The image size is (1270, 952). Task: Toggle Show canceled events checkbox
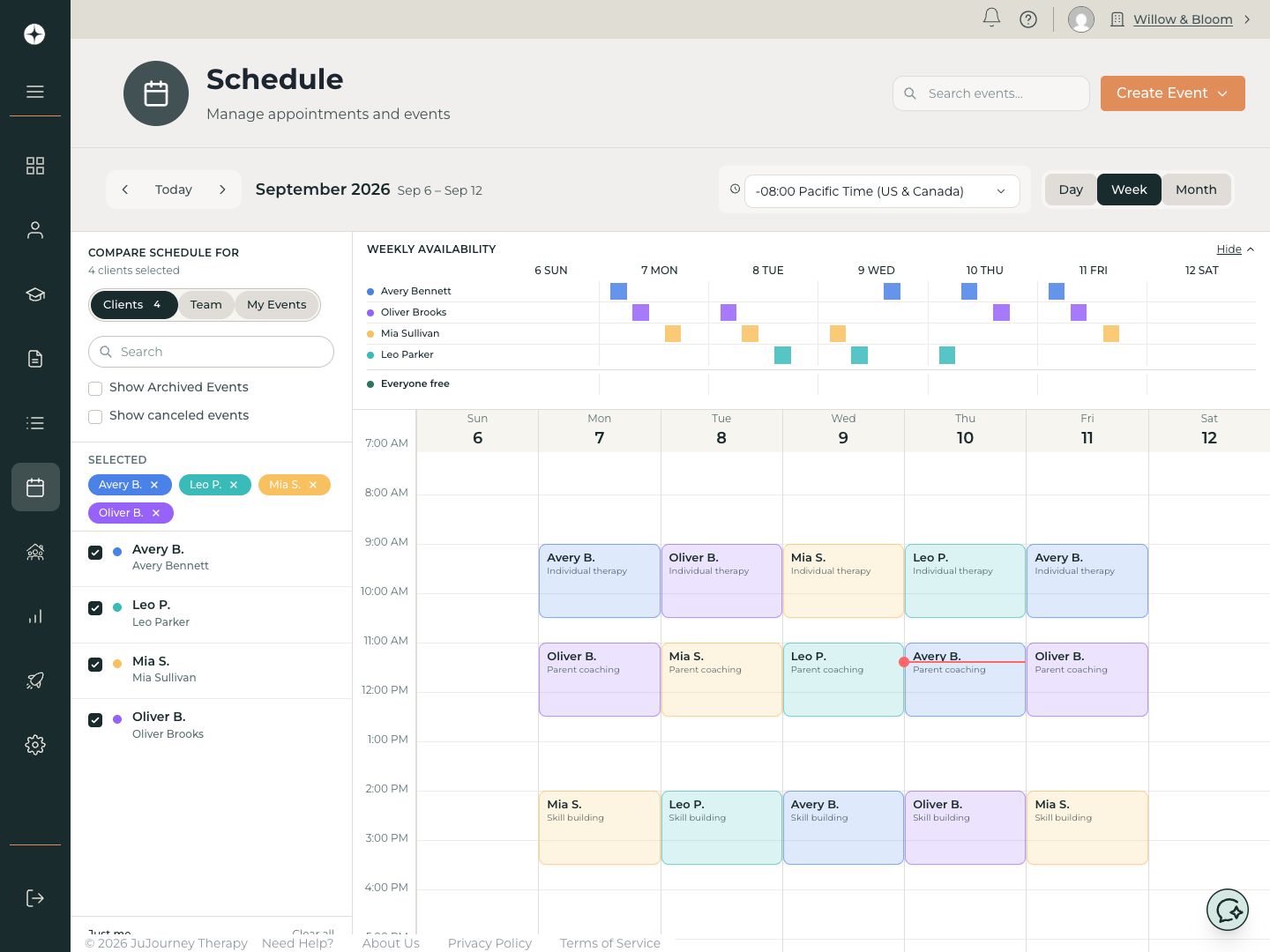point(95,416)
